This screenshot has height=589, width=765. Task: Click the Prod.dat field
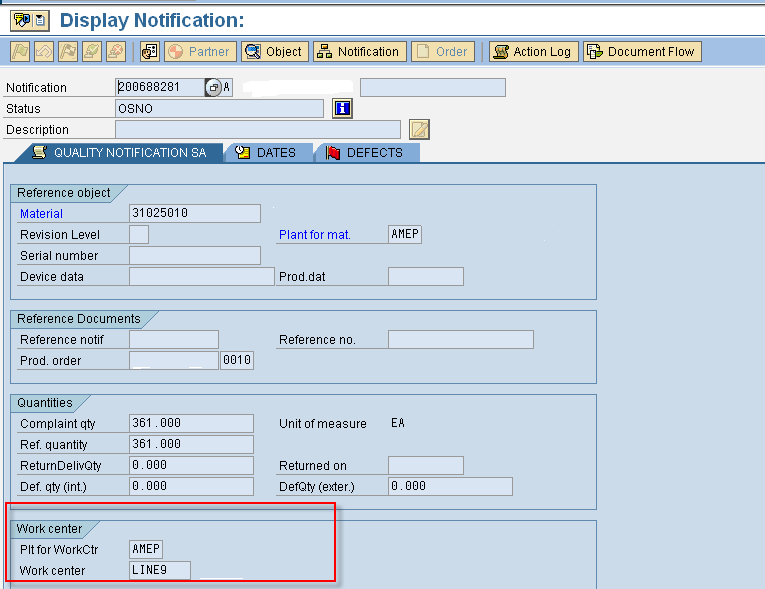pos(426,276)
